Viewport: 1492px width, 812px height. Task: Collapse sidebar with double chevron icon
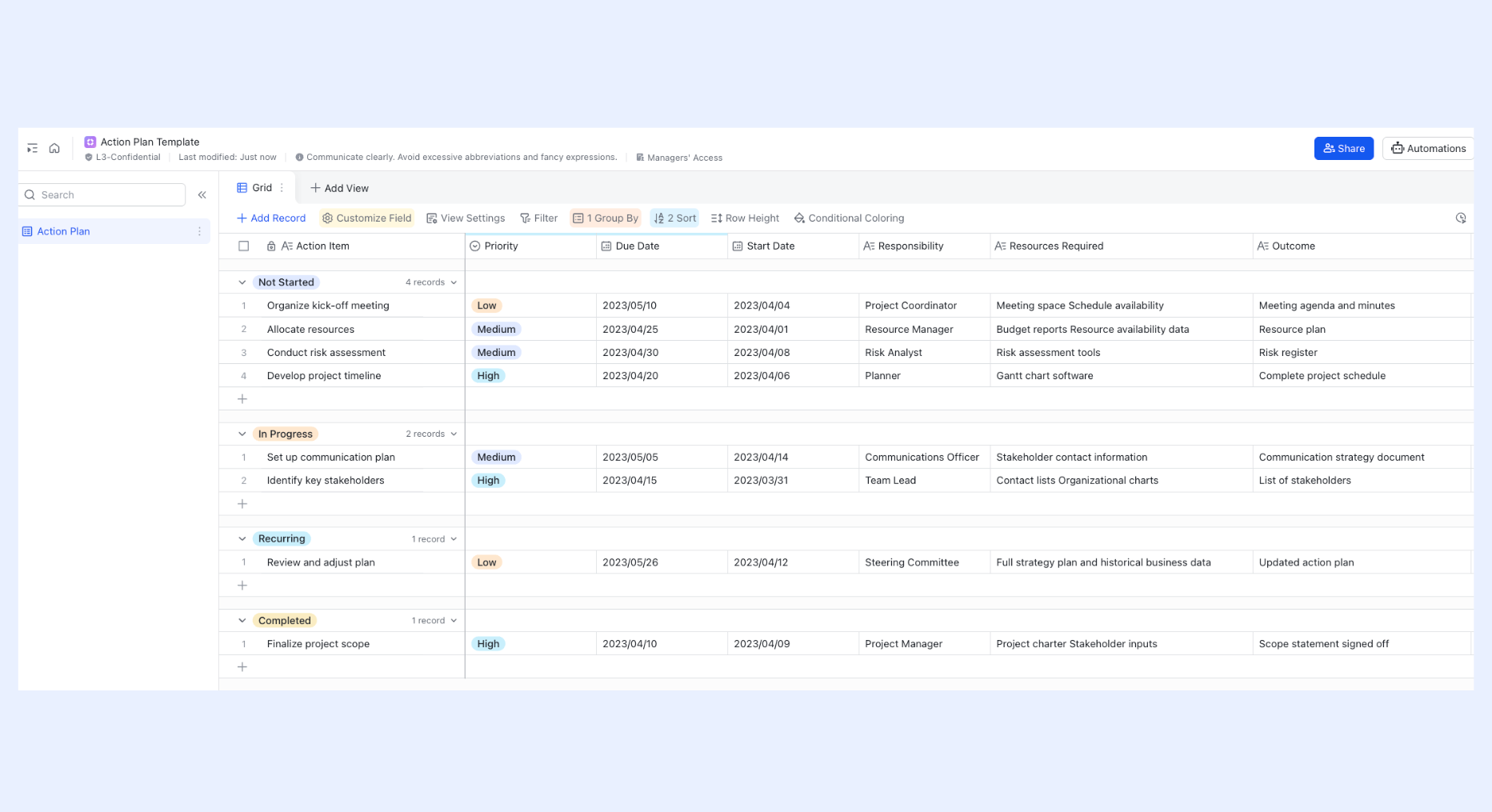click(x=202, y=194)
